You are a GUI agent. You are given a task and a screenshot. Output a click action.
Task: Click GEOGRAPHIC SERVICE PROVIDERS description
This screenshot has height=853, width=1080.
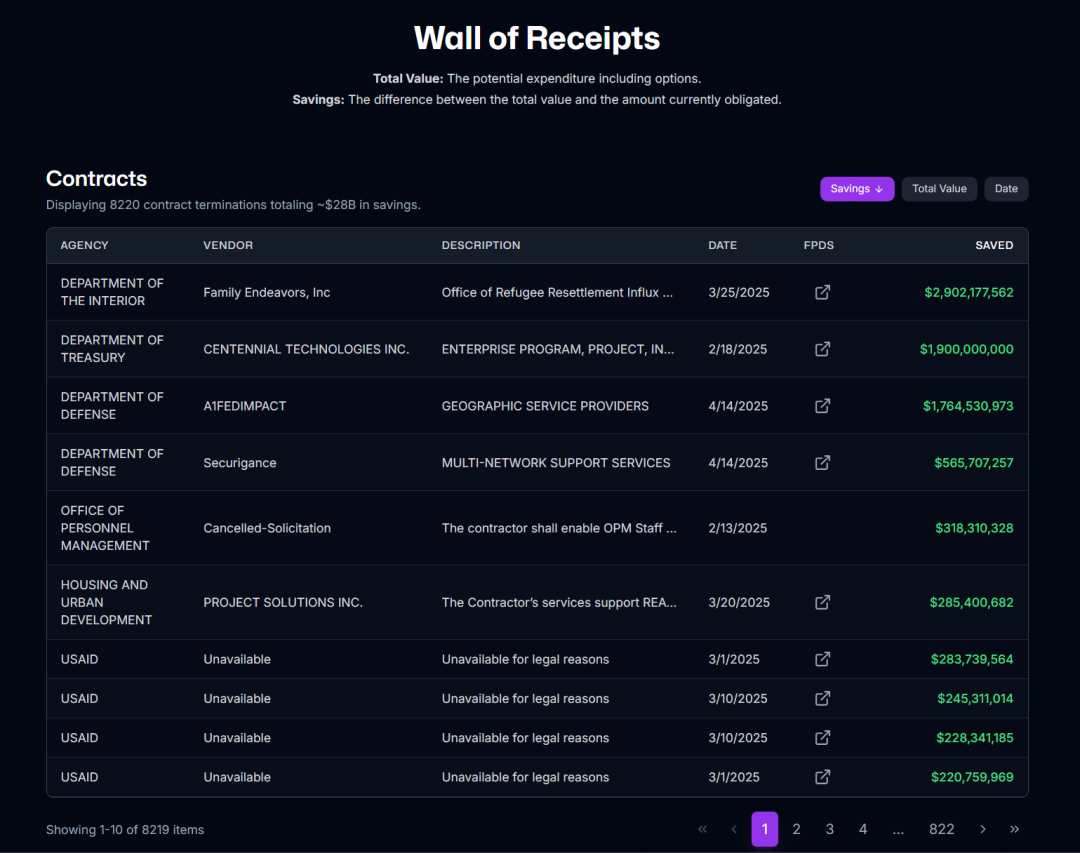pos(545,406)
